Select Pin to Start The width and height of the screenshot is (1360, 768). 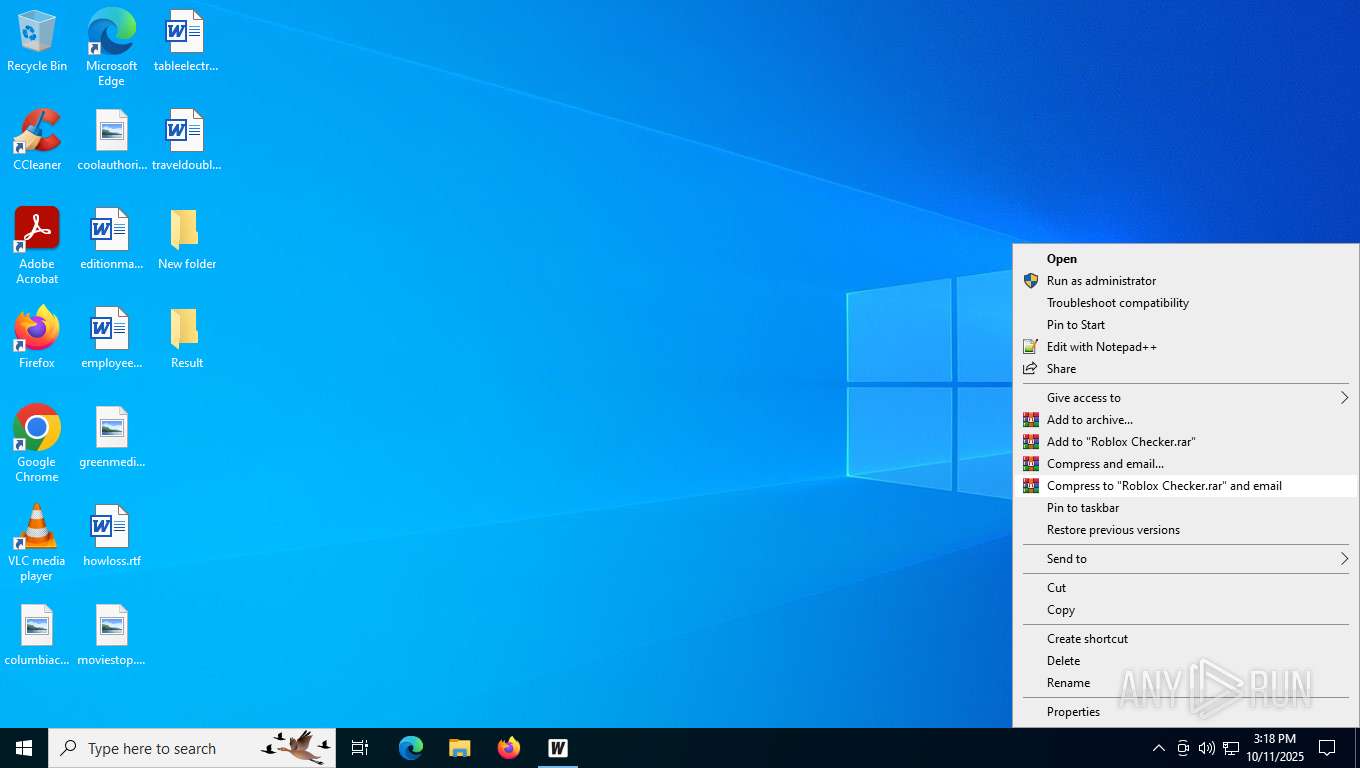[x=1185, y=325]
